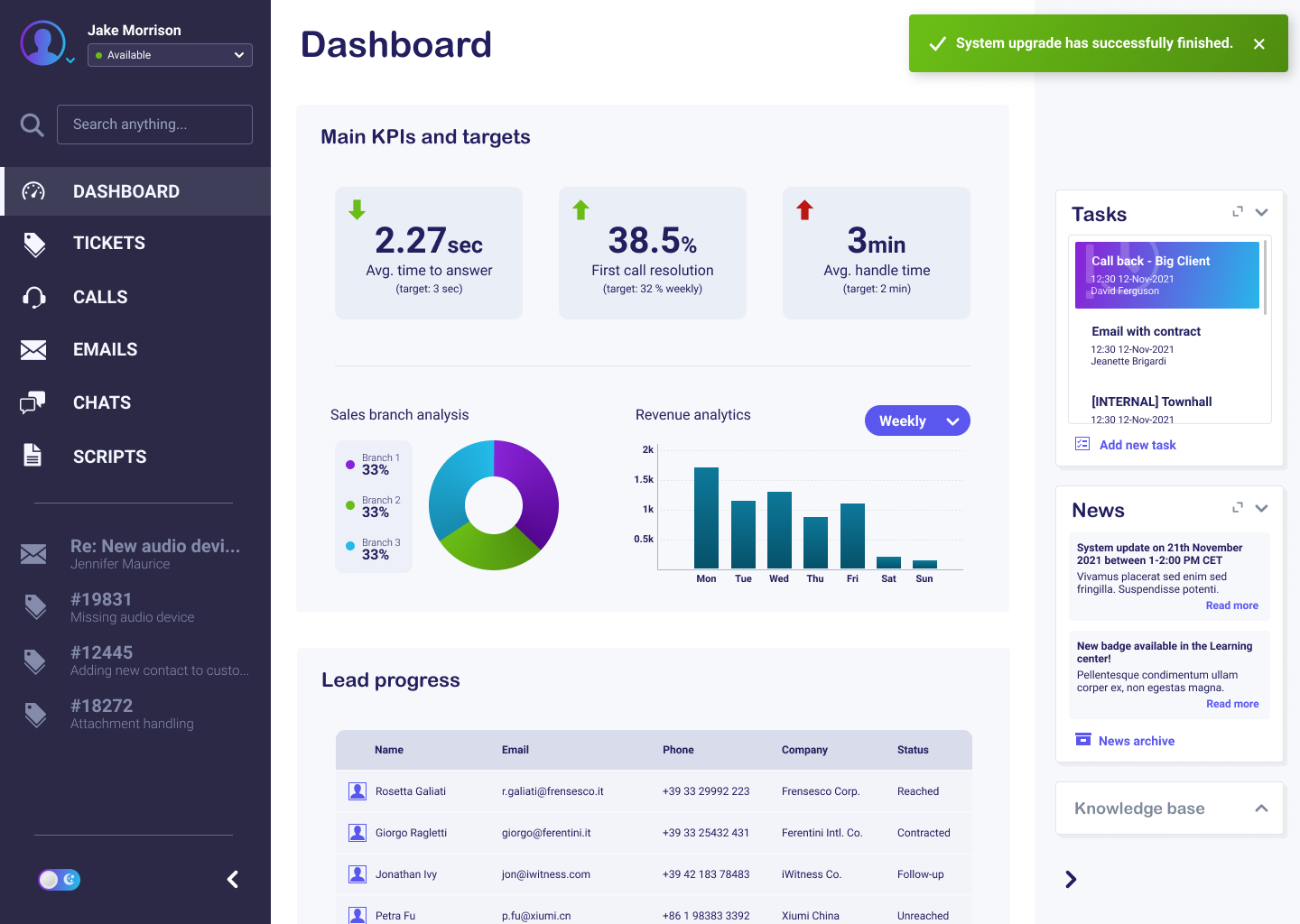Image resolution: width=1300 pixels, height=924 pixels.
Task: Toggle the dark mode switch
Action: pos(60,880)
